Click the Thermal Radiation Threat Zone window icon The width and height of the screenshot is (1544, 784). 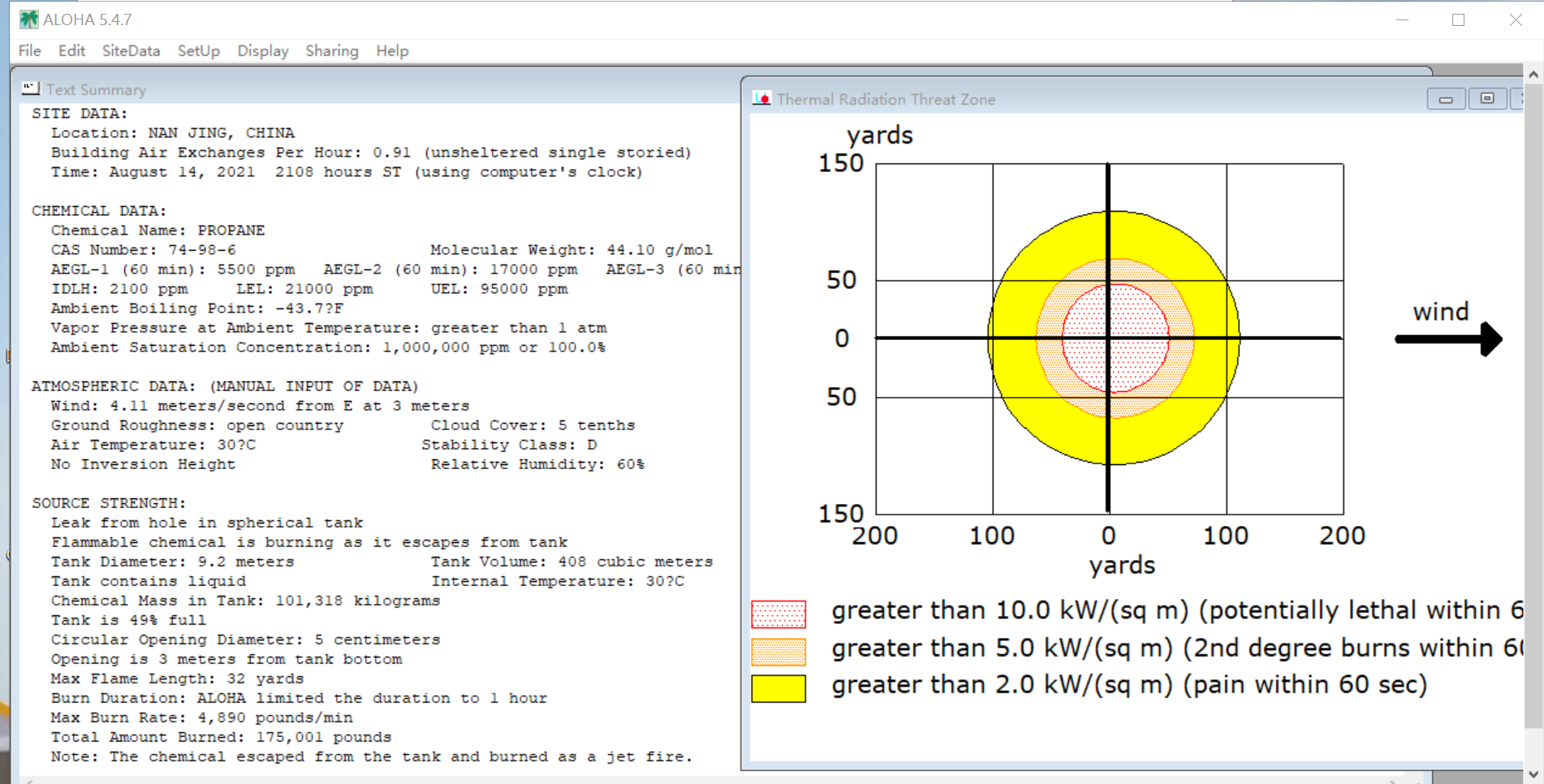click(x=761, y=98)
